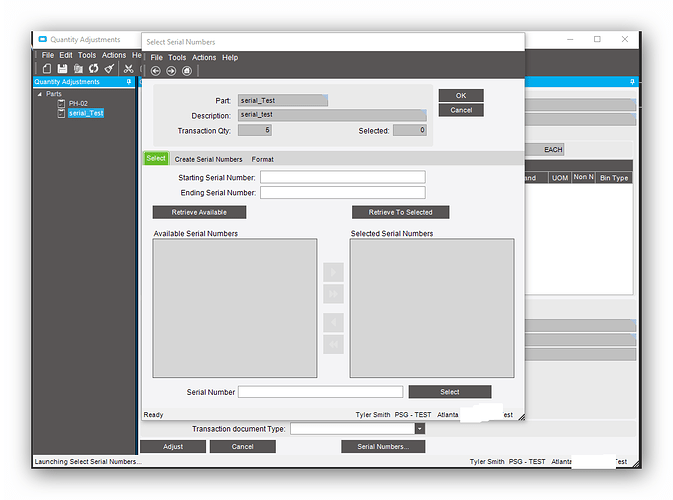Screen dimensions: 673x500
Task: Click the Refresh icon in Quantity Adjustments toolbar
Action: 93,68
